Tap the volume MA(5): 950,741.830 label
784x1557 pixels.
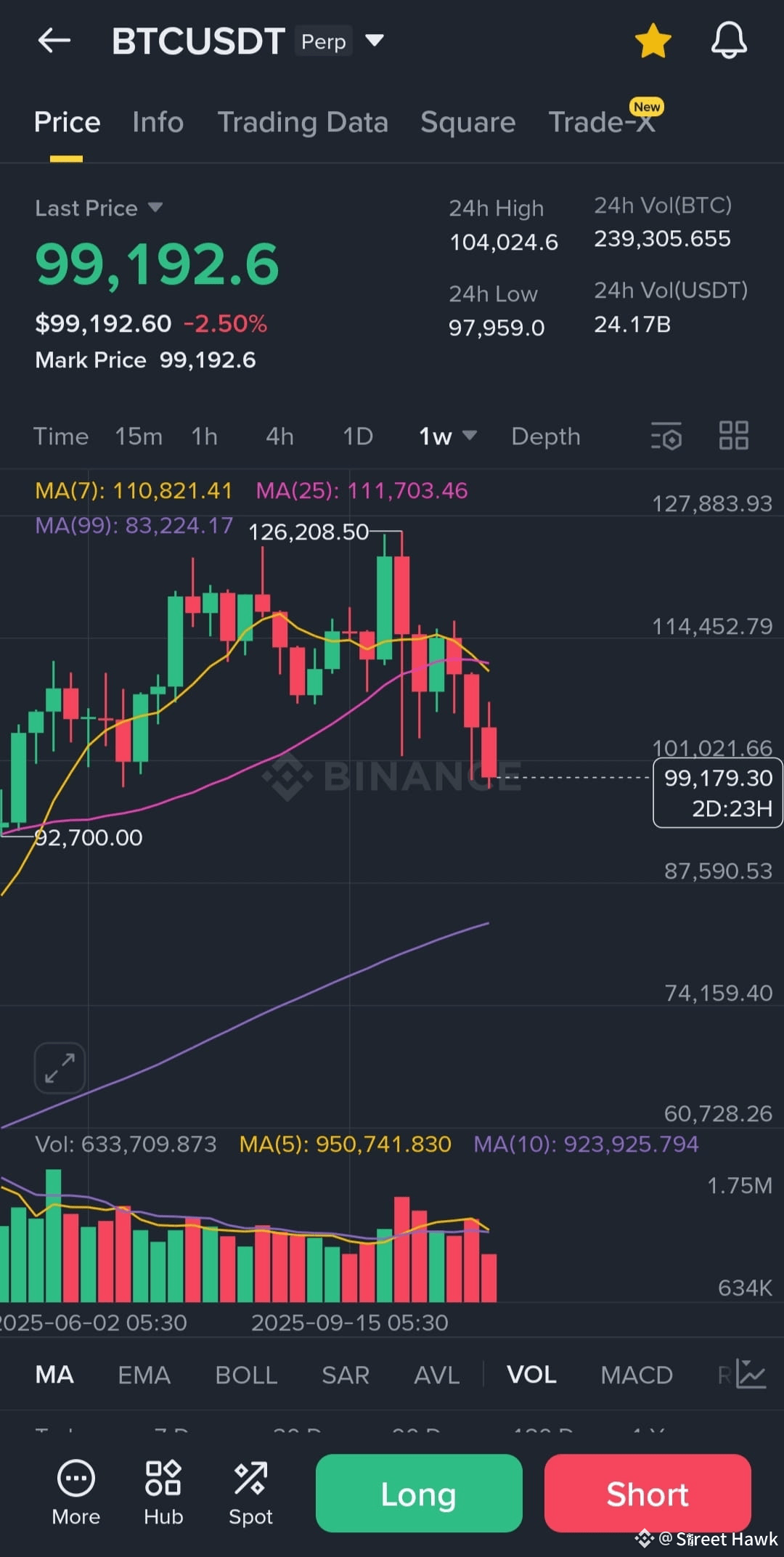346,1145
